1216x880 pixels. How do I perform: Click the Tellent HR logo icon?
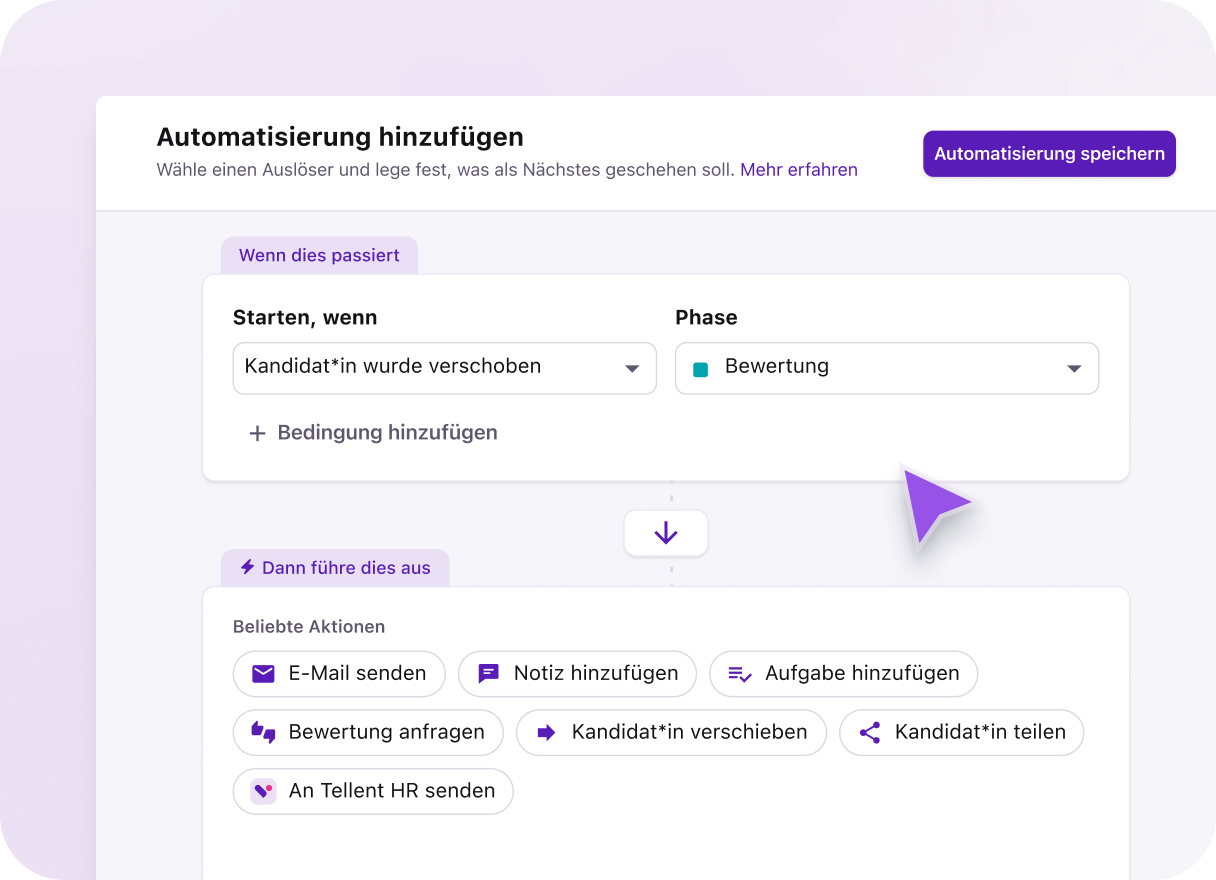pyautogui.click(x=263, y=791)
